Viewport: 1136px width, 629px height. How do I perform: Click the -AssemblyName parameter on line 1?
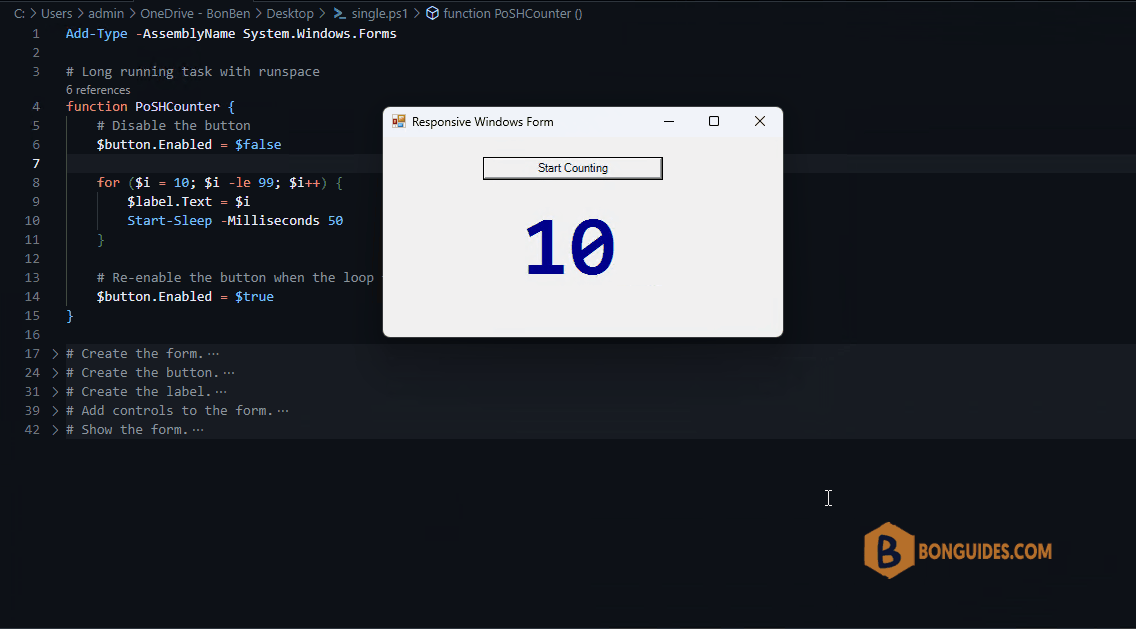click(x=185, y=33)
